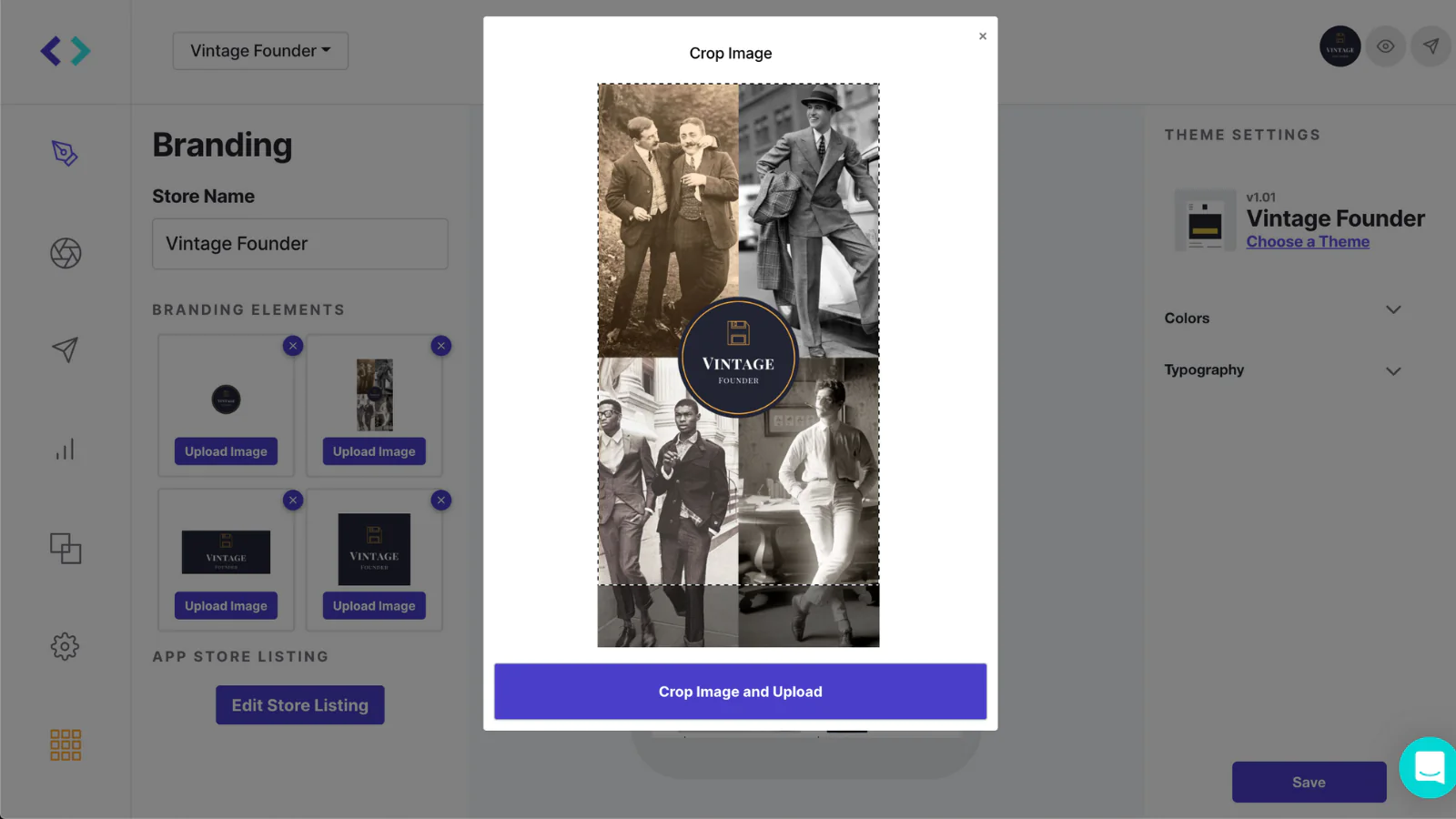Open the paper plane sidebar icon
The image size is (1456, 819).
tap(65, 349)
